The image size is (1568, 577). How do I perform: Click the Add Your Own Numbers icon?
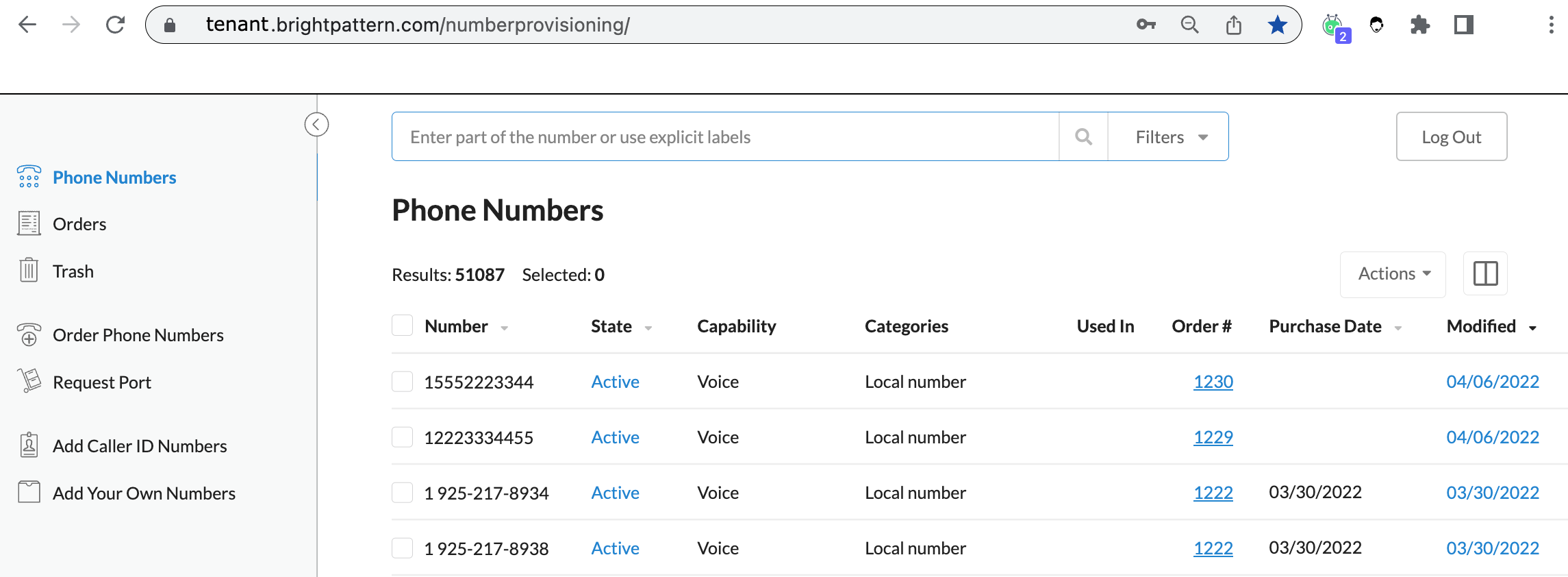(29, 491)
